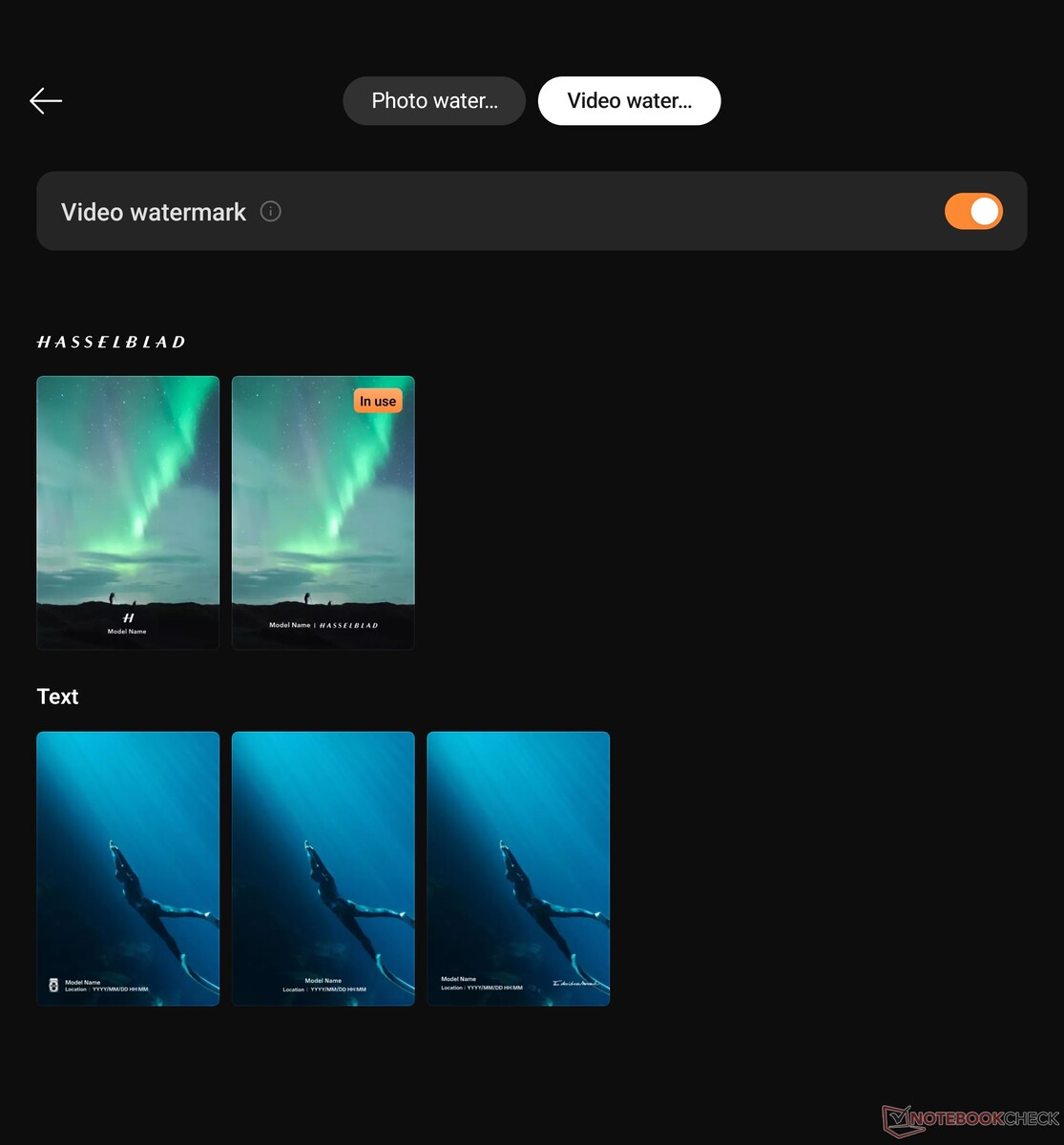Open the Video watermark info icon
This screenshot has width=1064, height=1145.
[x=271, y=211]
